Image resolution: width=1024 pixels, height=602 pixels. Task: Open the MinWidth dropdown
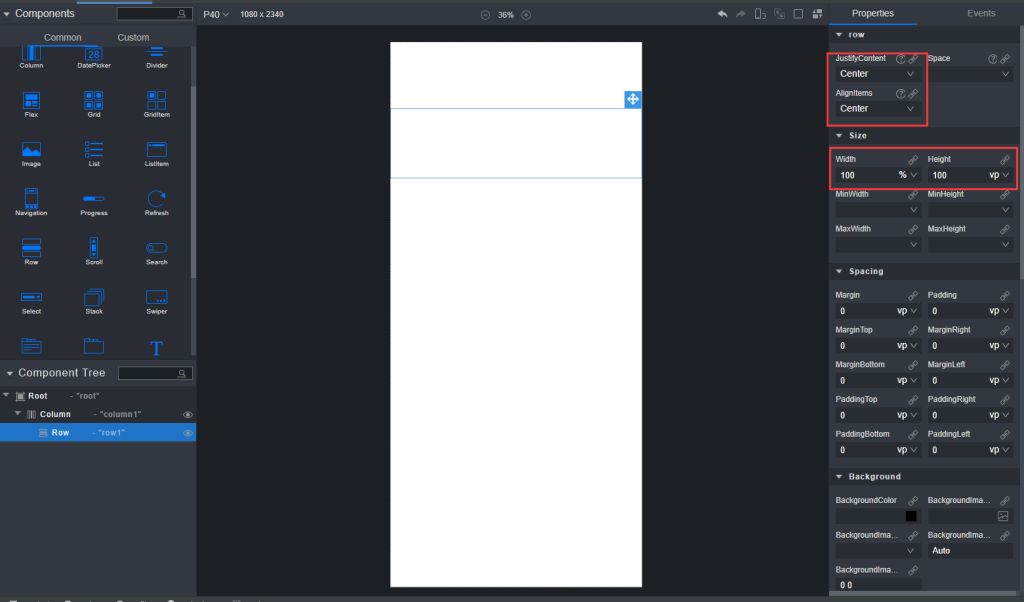coord(878,210)
